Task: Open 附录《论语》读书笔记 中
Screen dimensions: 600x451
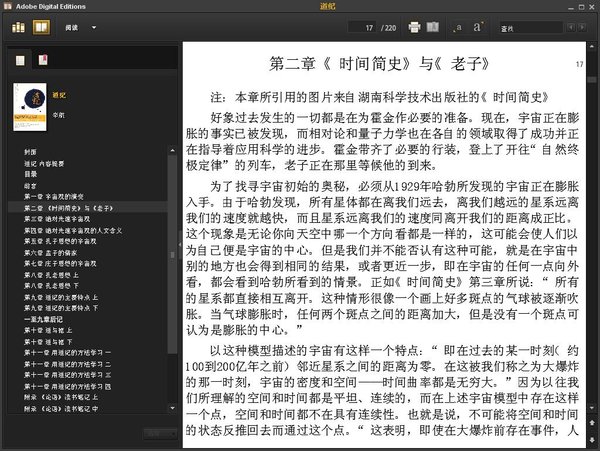Action: point(61,409)
